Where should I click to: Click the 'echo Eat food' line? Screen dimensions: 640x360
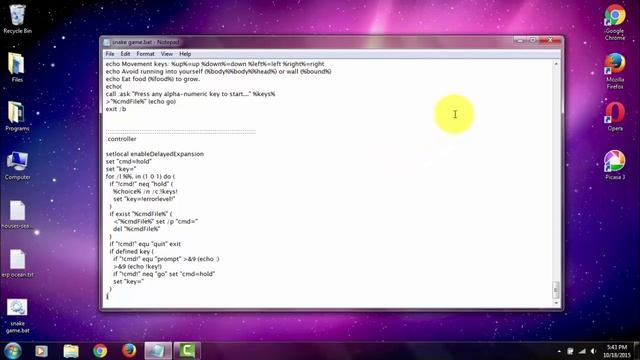coord(153,79)
